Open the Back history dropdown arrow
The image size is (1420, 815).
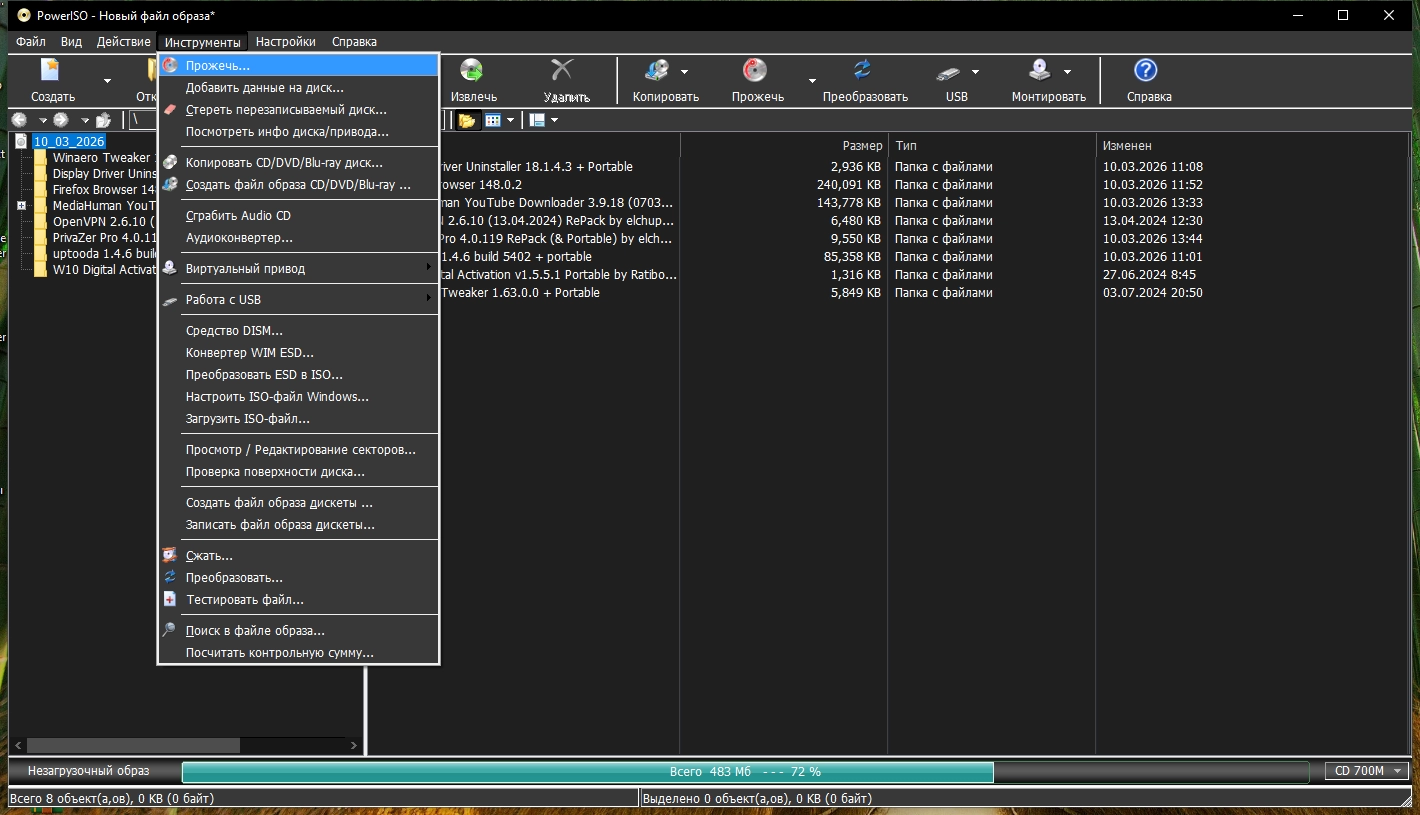click(x=42, y=121)
